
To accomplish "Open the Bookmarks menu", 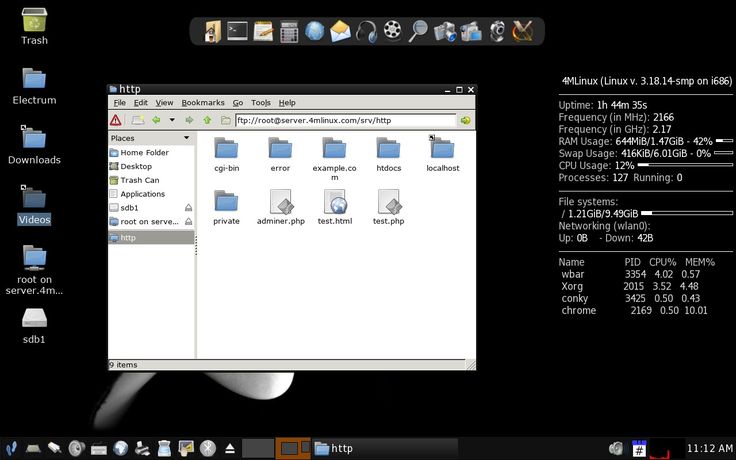I will 203,103.
